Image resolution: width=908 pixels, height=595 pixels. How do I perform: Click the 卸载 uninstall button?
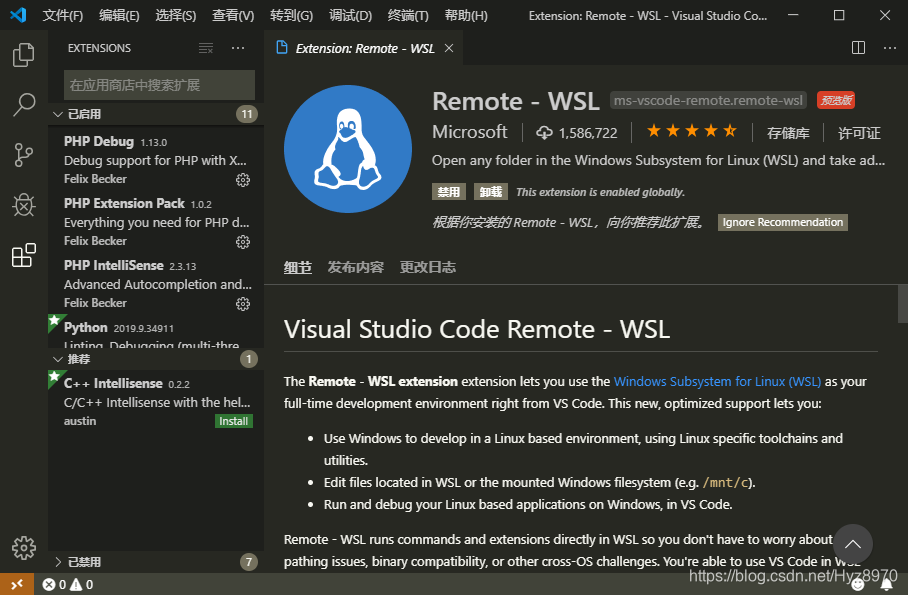[490, 192]
